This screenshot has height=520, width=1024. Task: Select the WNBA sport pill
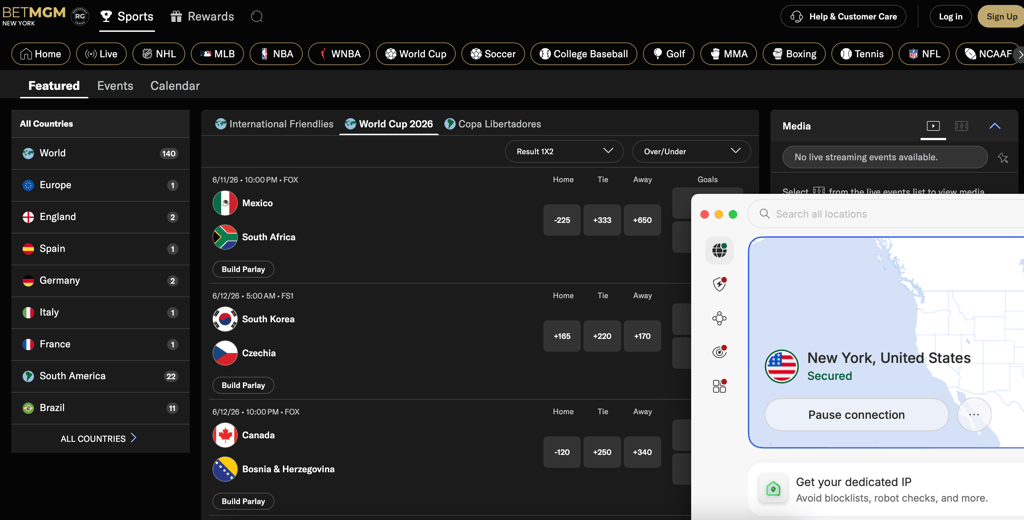[x=339, y=54]
